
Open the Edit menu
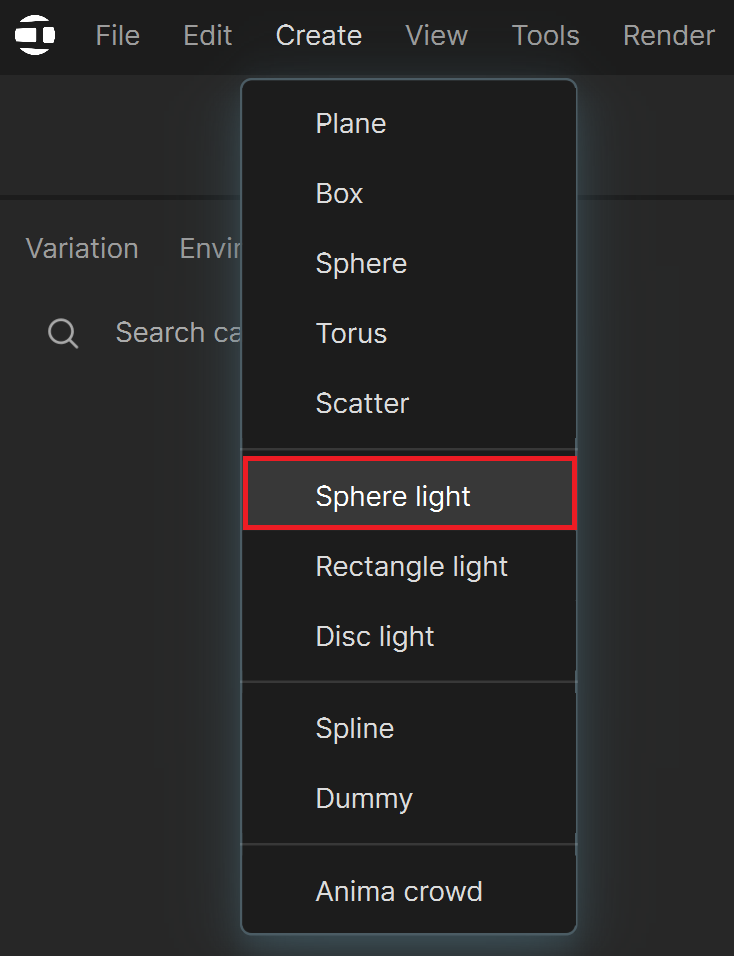[208, 35]
